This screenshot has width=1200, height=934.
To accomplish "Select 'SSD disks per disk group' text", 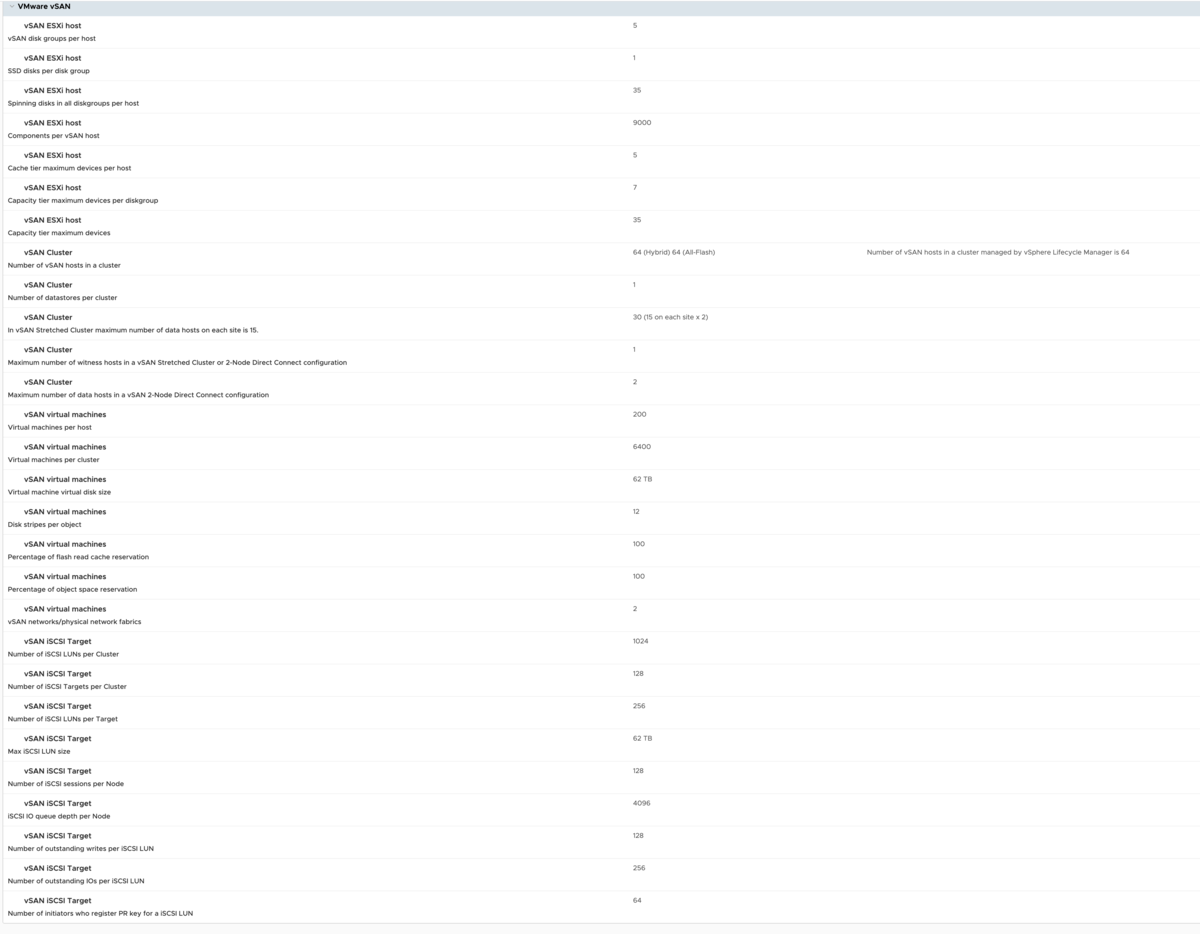I will (49, 71).
